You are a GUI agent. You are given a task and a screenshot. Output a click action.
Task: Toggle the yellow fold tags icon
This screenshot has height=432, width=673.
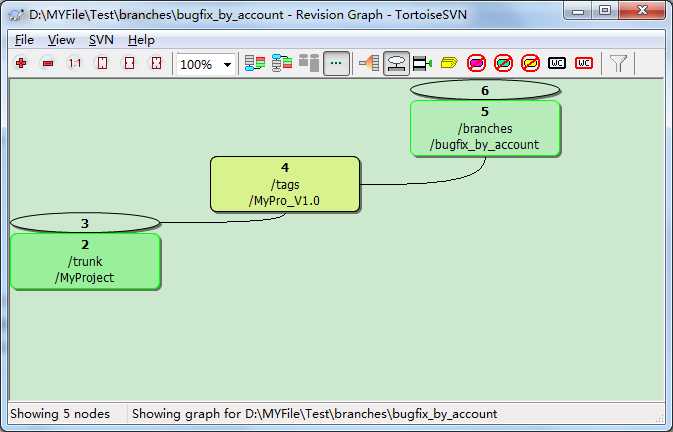tap(449, 63)
